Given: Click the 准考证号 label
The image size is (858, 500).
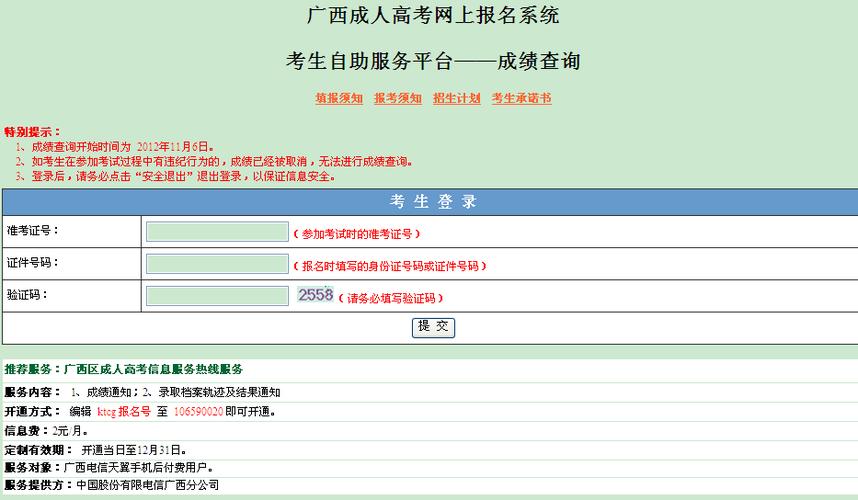Looking at the screenshot, I should point(32,230).
